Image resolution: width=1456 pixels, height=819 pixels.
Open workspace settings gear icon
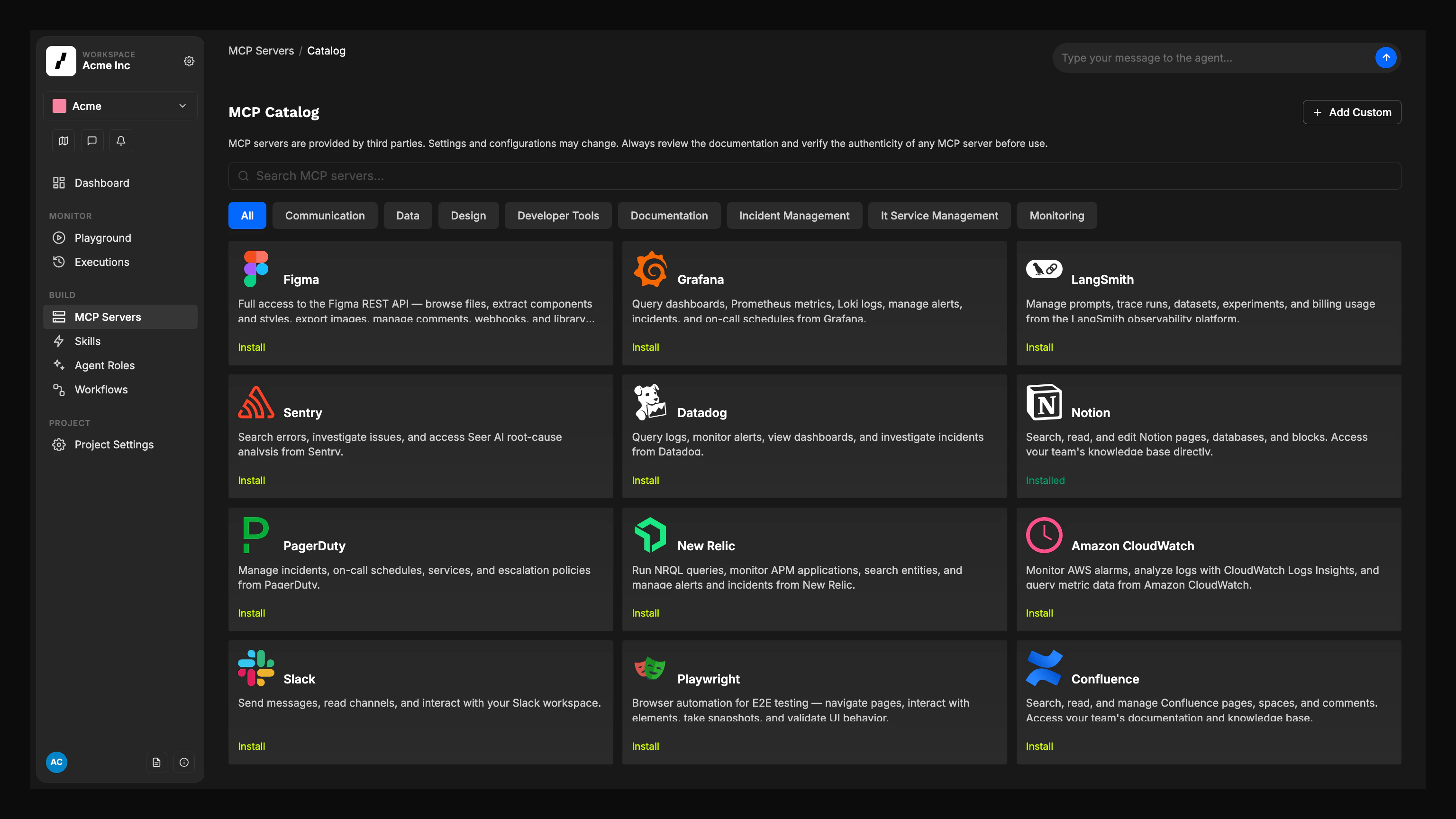click(x=190, y=61)
